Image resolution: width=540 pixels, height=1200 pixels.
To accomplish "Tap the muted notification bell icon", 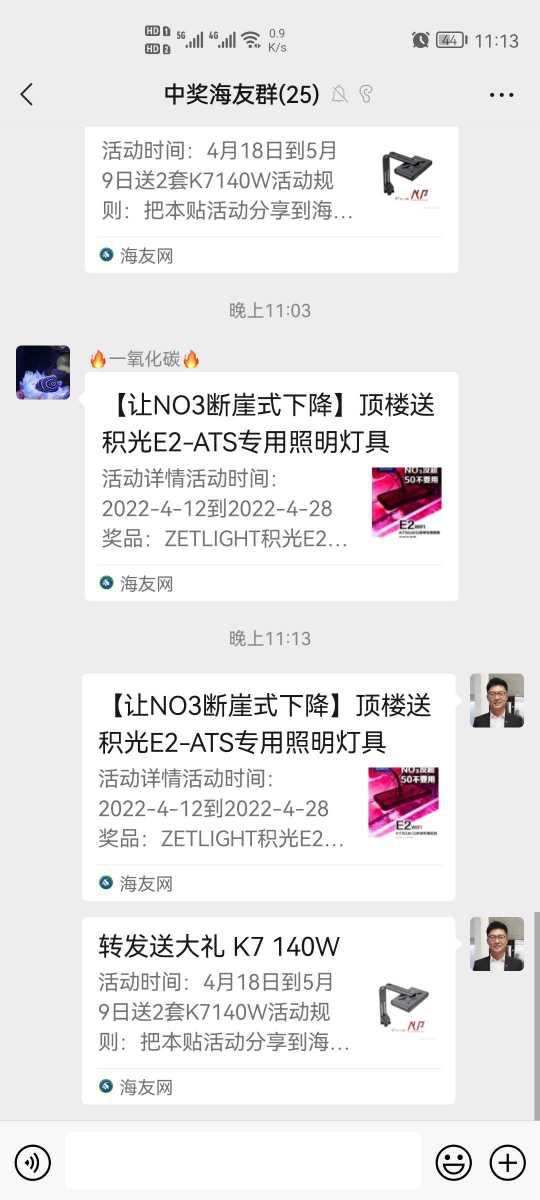I will [340, 94].
